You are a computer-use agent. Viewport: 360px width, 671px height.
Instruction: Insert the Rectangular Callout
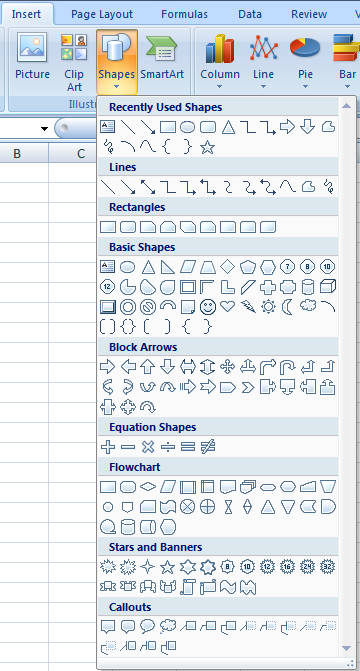107,627
